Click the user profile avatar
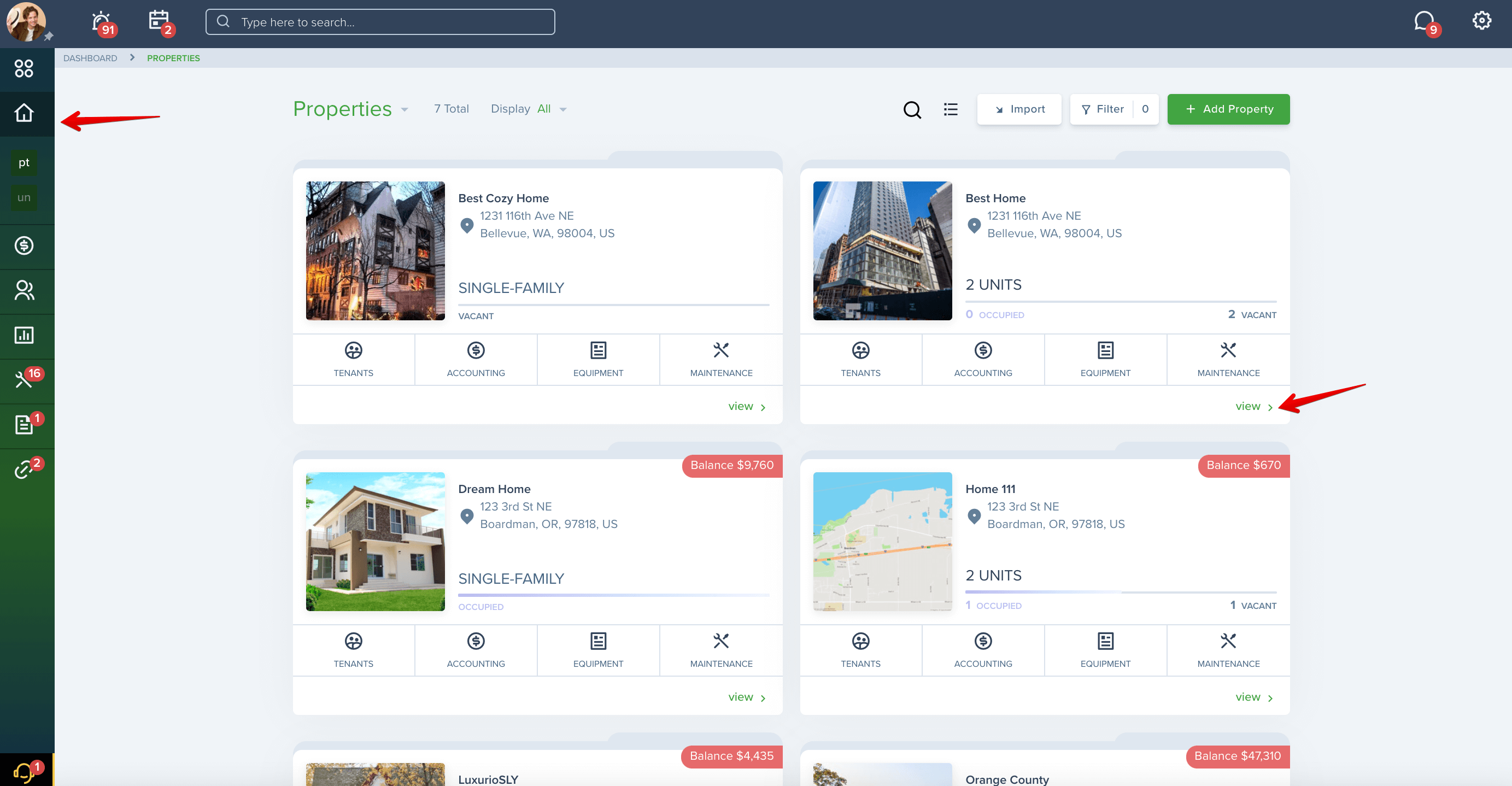Screen dimensions: 1512x786 [x=26, y=22]
